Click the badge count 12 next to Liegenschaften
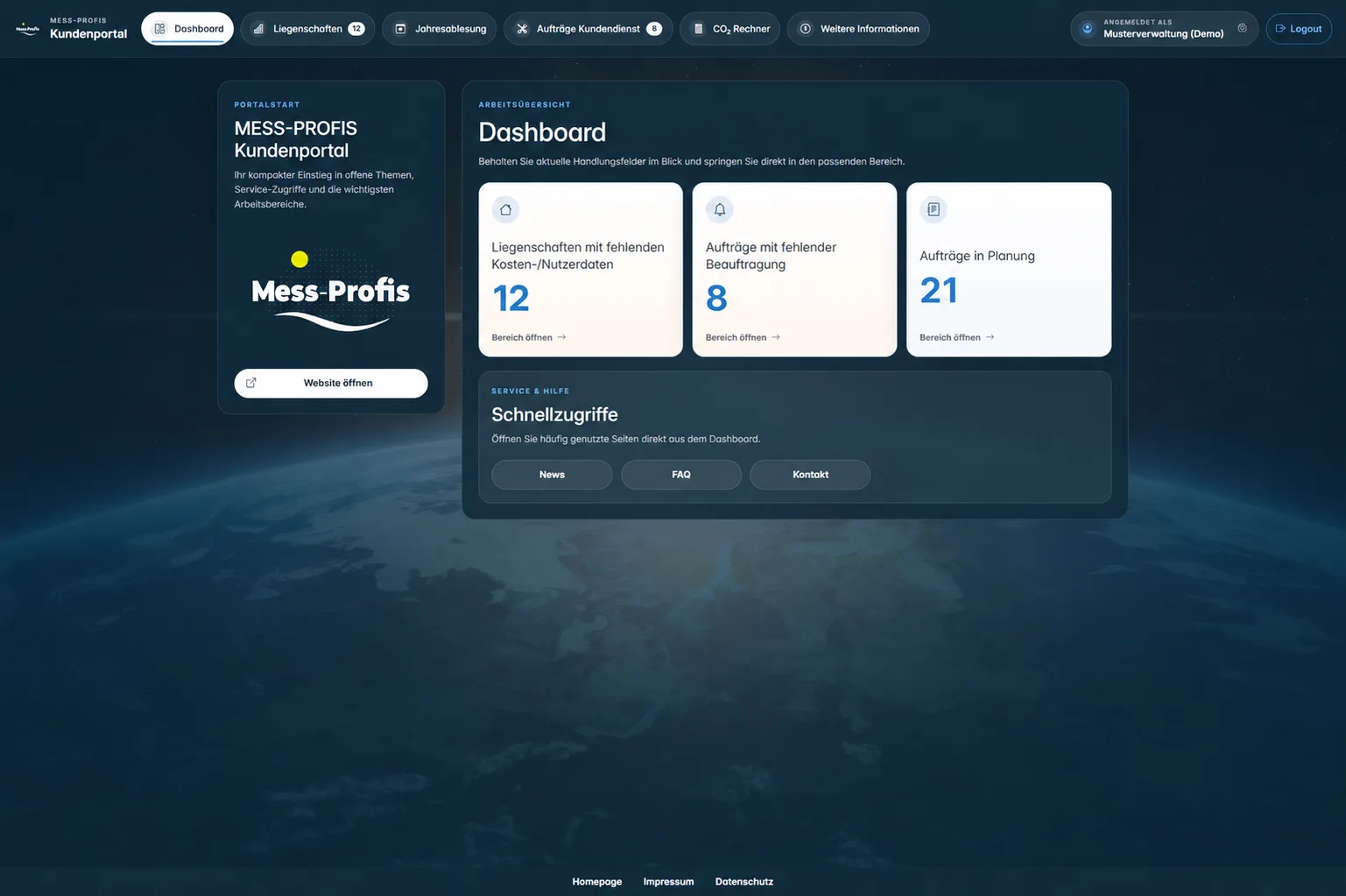The height and width of the screenshot is (896, 1346). pyautogui.click(x=356, y=29)
